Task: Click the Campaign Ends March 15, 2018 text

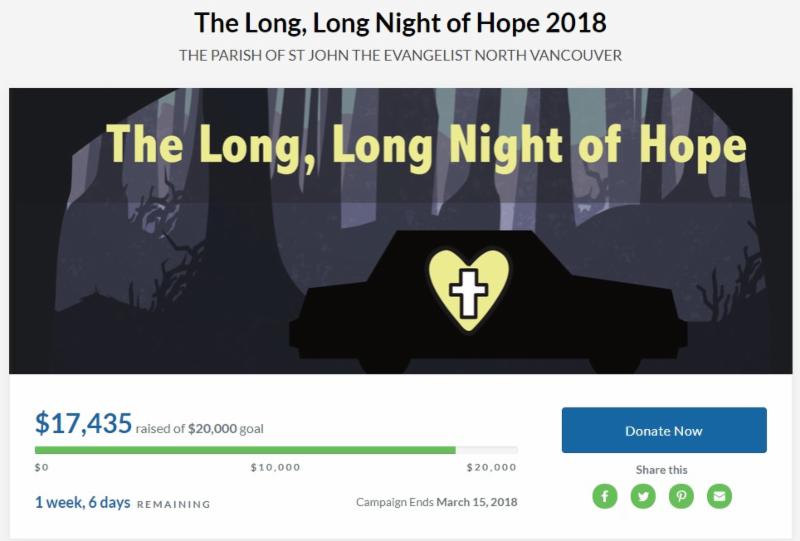Action: pos(436,502)
